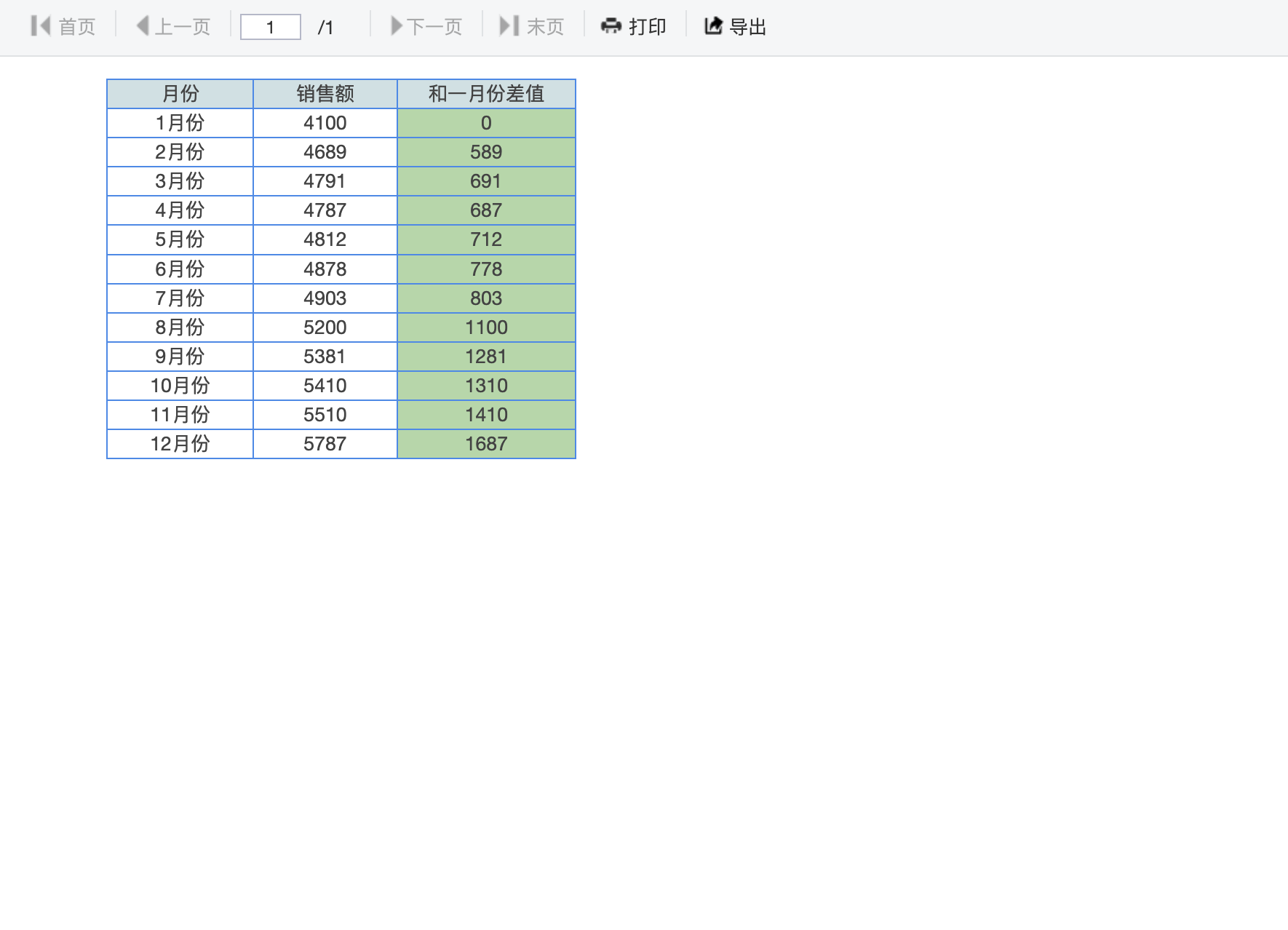The width and height of the screenshot is (1288, 930).
Task: Click the green cell showing 803
Action: click(x=486, y=298)
